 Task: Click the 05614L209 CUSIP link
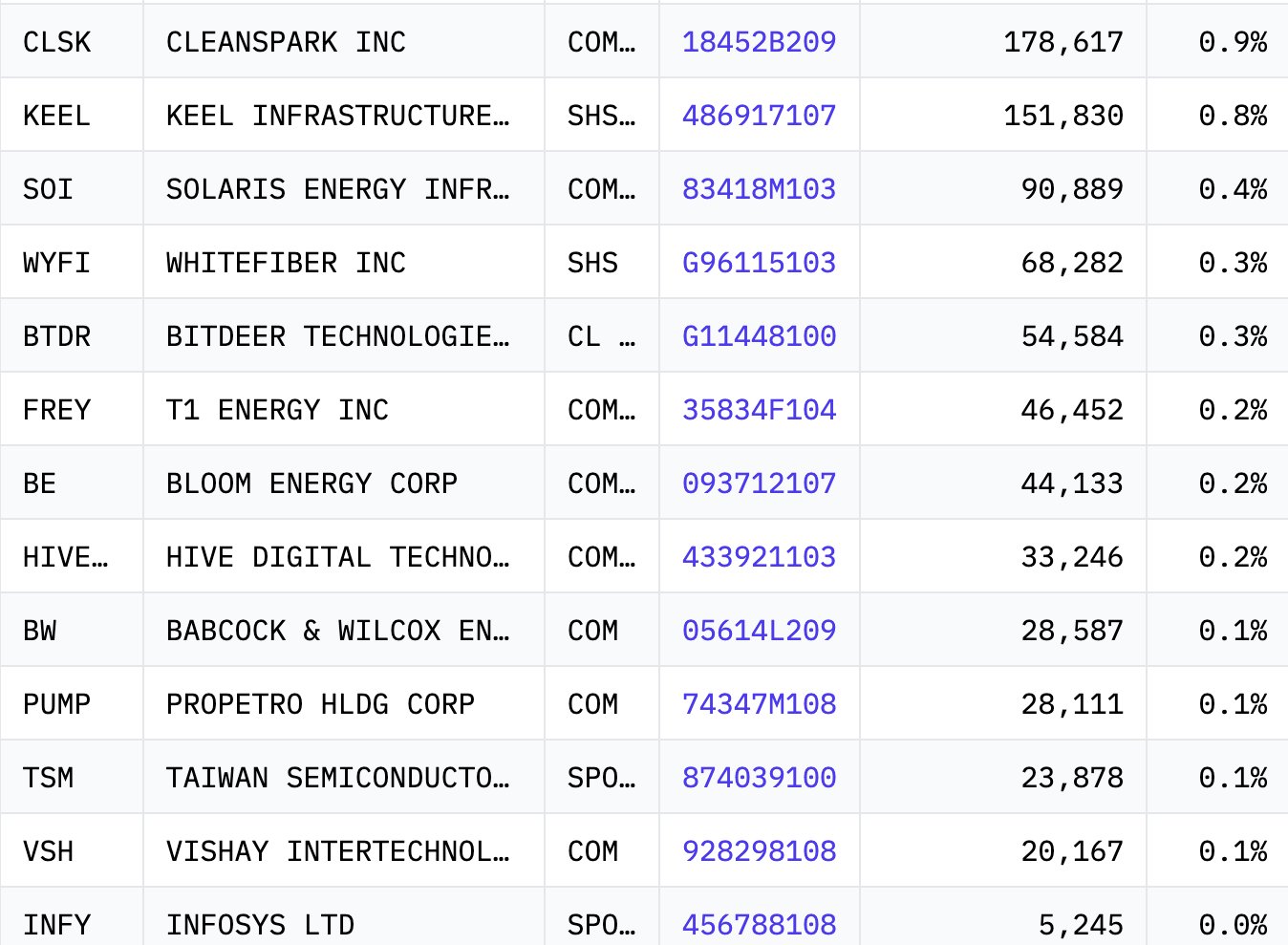coord(759,631)
